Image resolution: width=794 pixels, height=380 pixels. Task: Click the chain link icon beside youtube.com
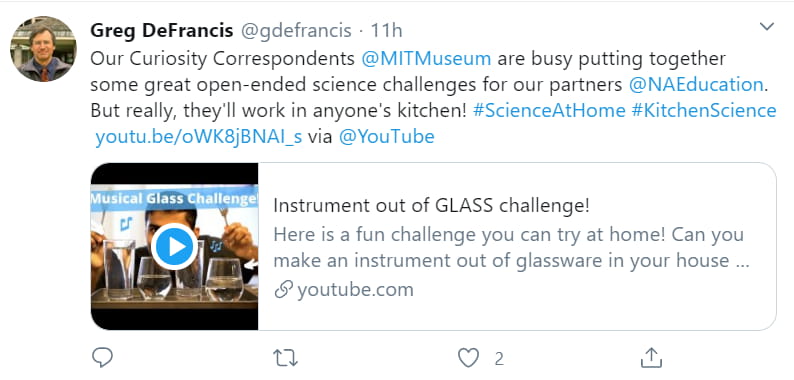(284, 290)
